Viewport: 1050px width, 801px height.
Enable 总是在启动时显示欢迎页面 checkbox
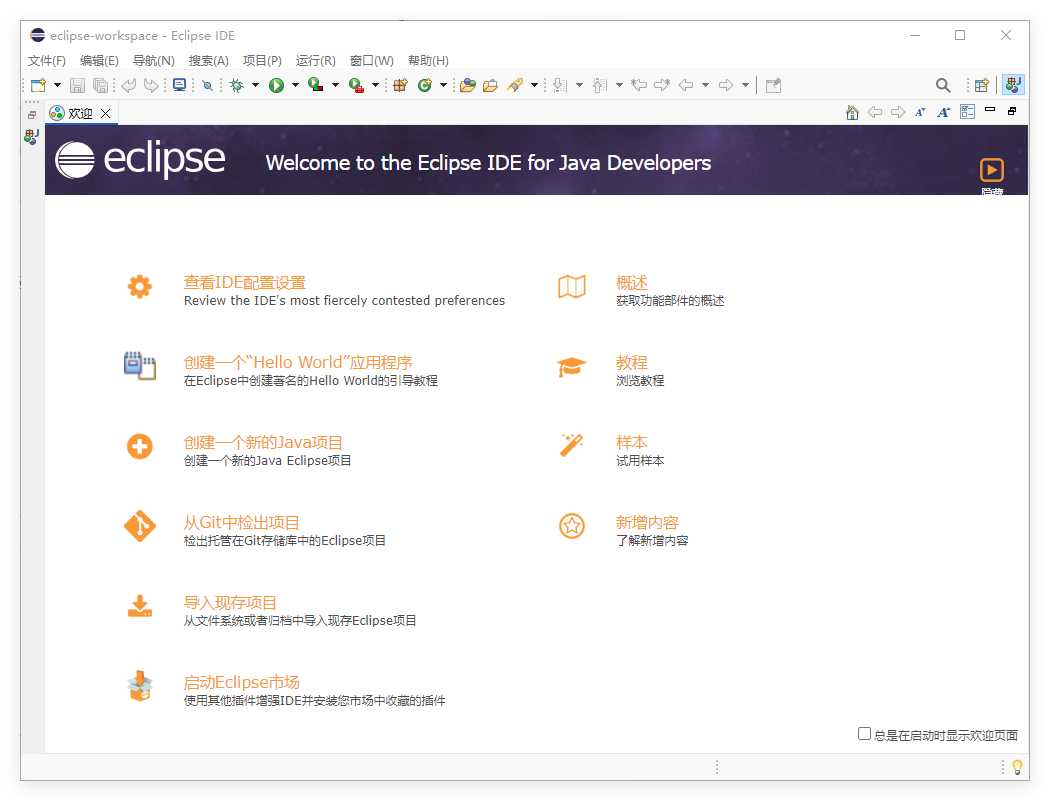pos(864,734)
